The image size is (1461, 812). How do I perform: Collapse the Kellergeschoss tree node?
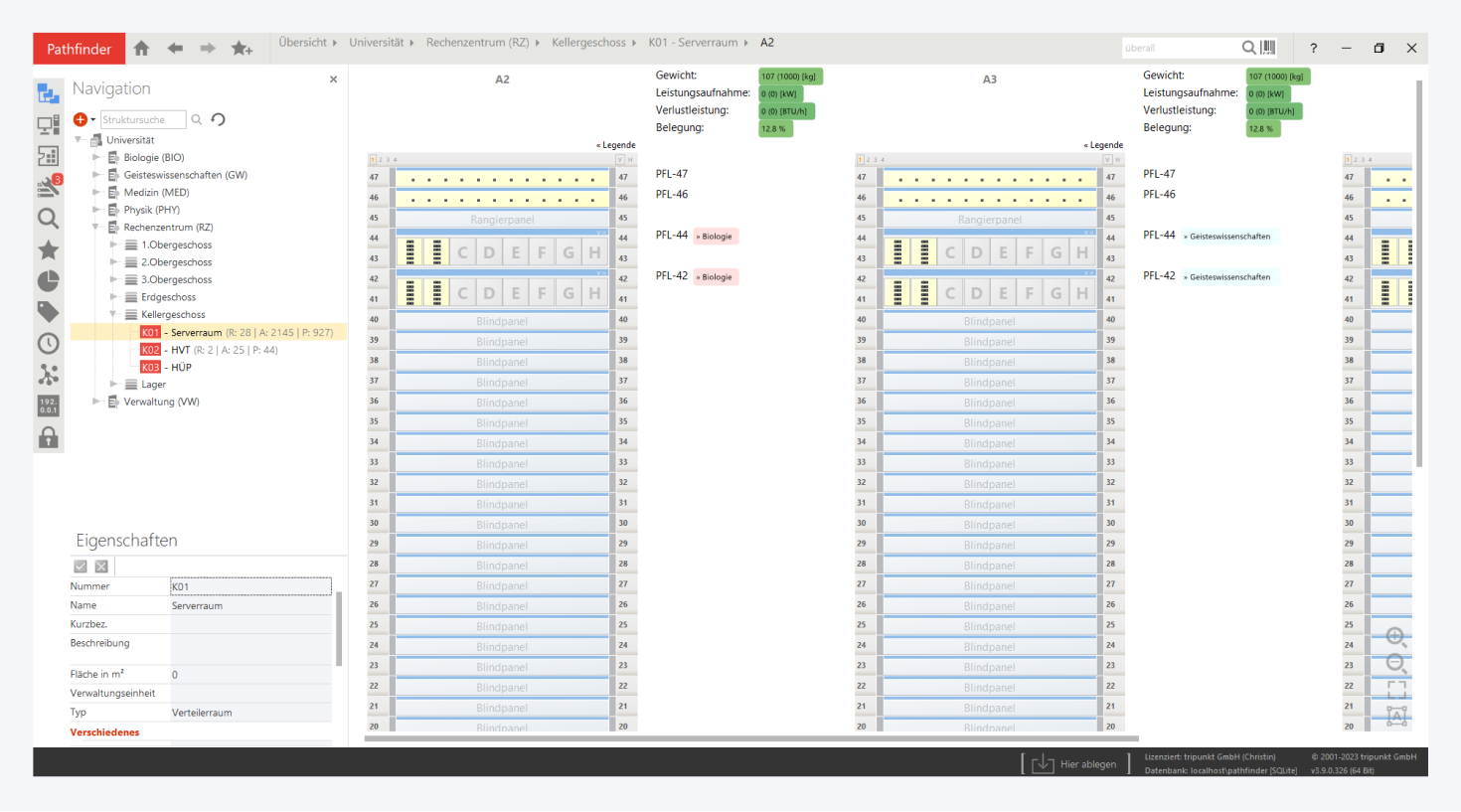click(113, 315)
